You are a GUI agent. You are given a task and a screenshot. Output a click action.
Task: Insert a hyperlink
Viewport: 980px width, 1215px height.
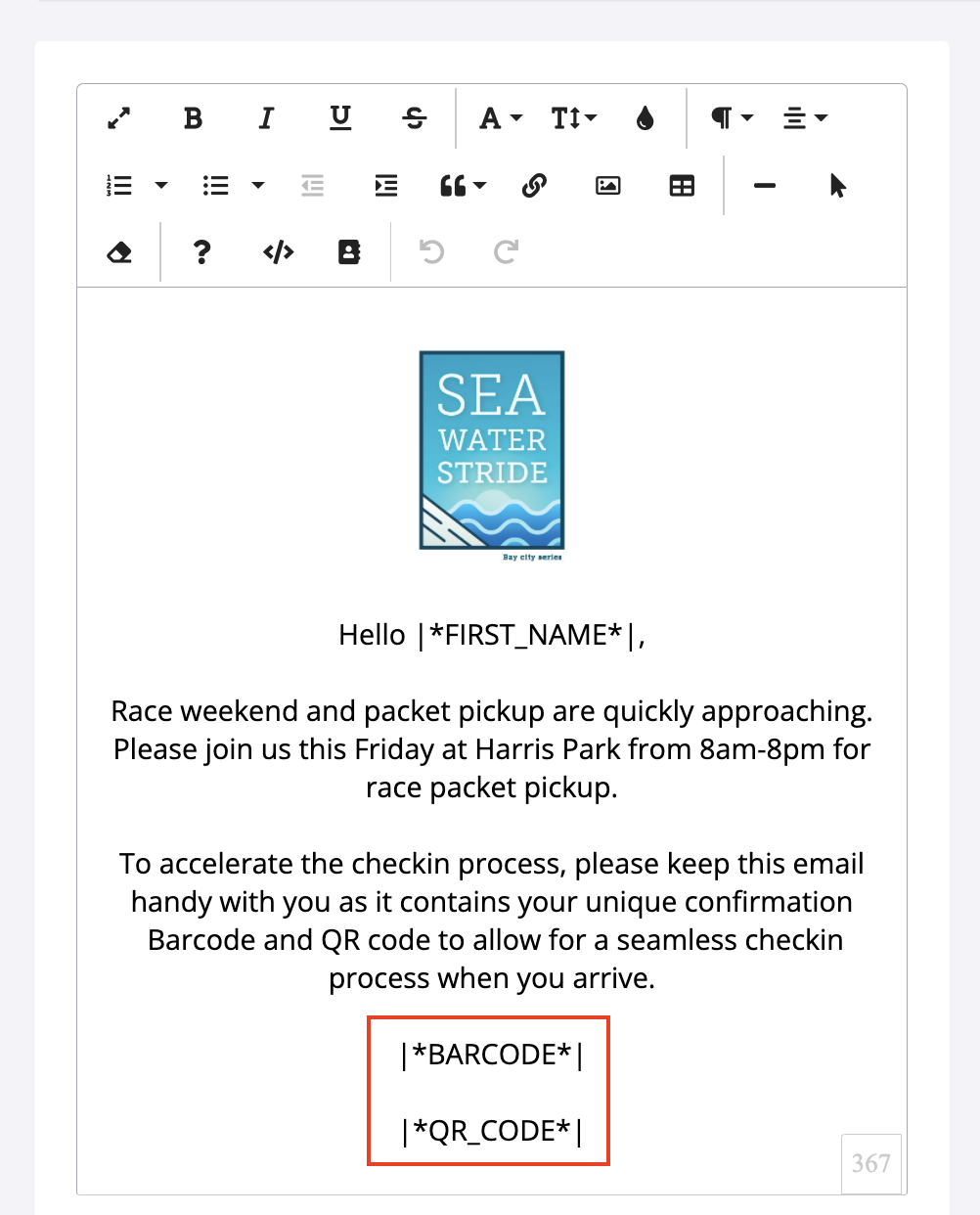click(534, 185)
